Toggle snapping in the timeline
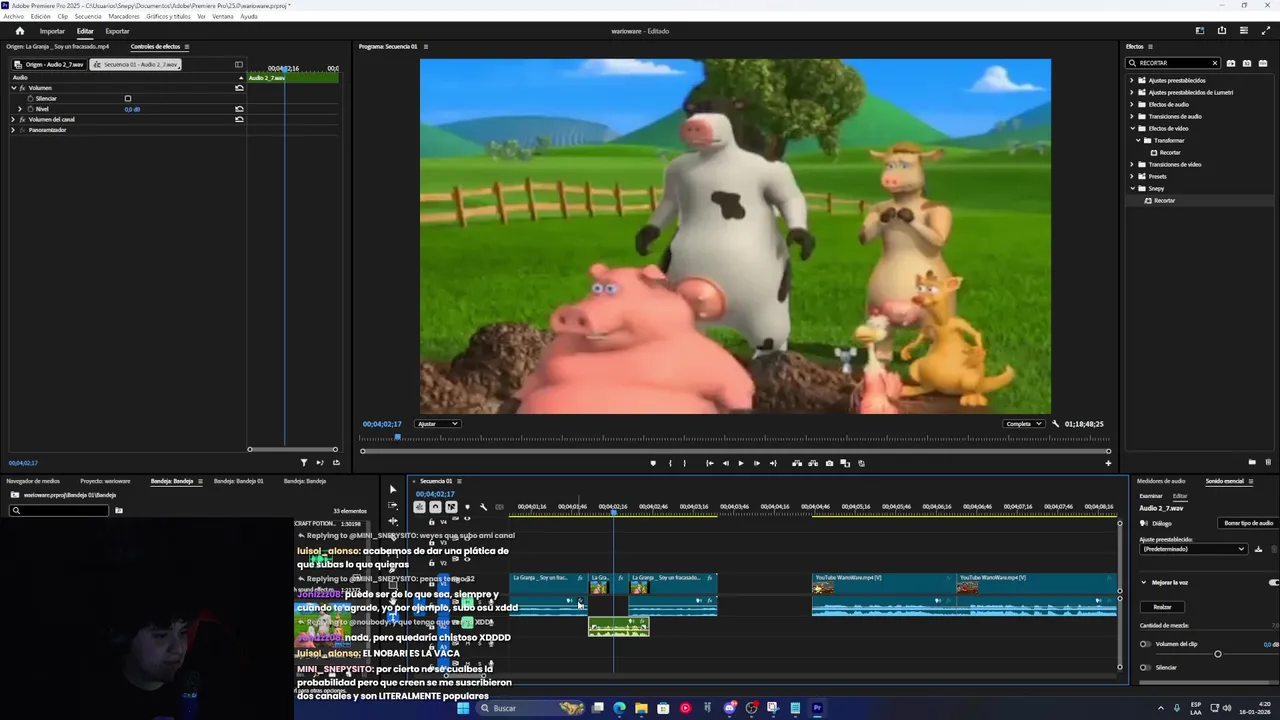Screen dimensions: 1280x720 coord(435,507)
